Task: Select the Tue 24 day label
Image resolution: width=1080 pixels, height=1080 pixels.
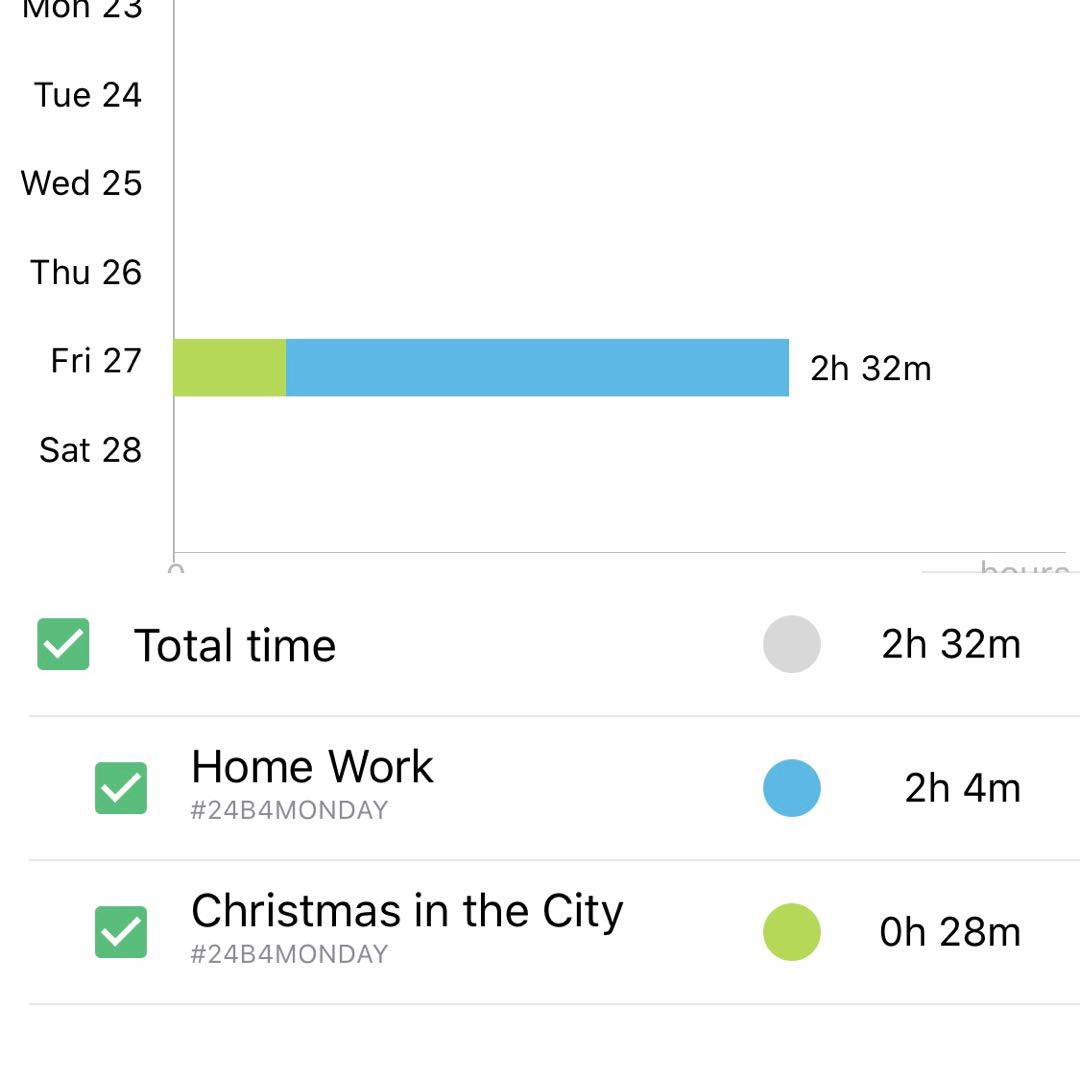Action: (x=88, y=95)
